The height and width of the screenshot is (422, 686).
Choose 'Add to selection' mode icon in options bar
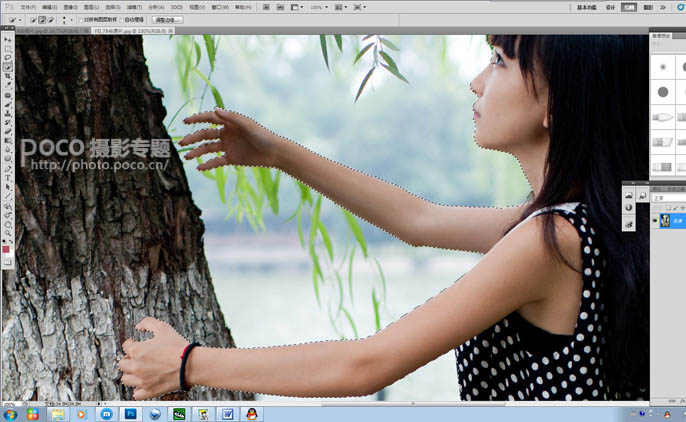click(x=41, y=19)
